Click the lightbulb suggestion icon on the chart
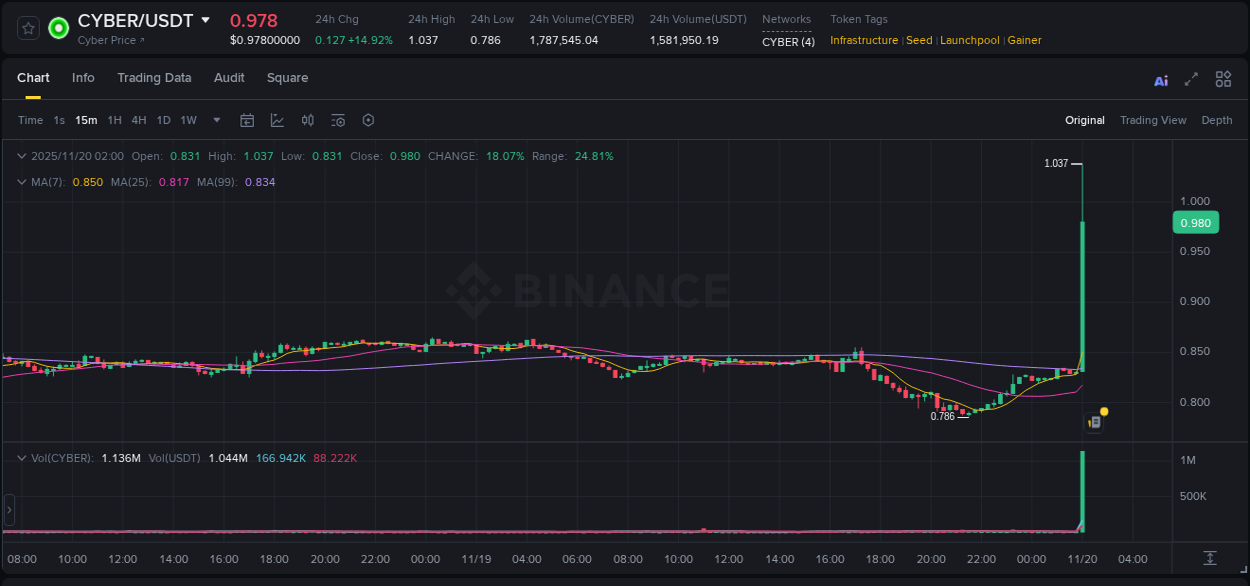This screenshot has height=586, width=1250. coord(1103,411)
